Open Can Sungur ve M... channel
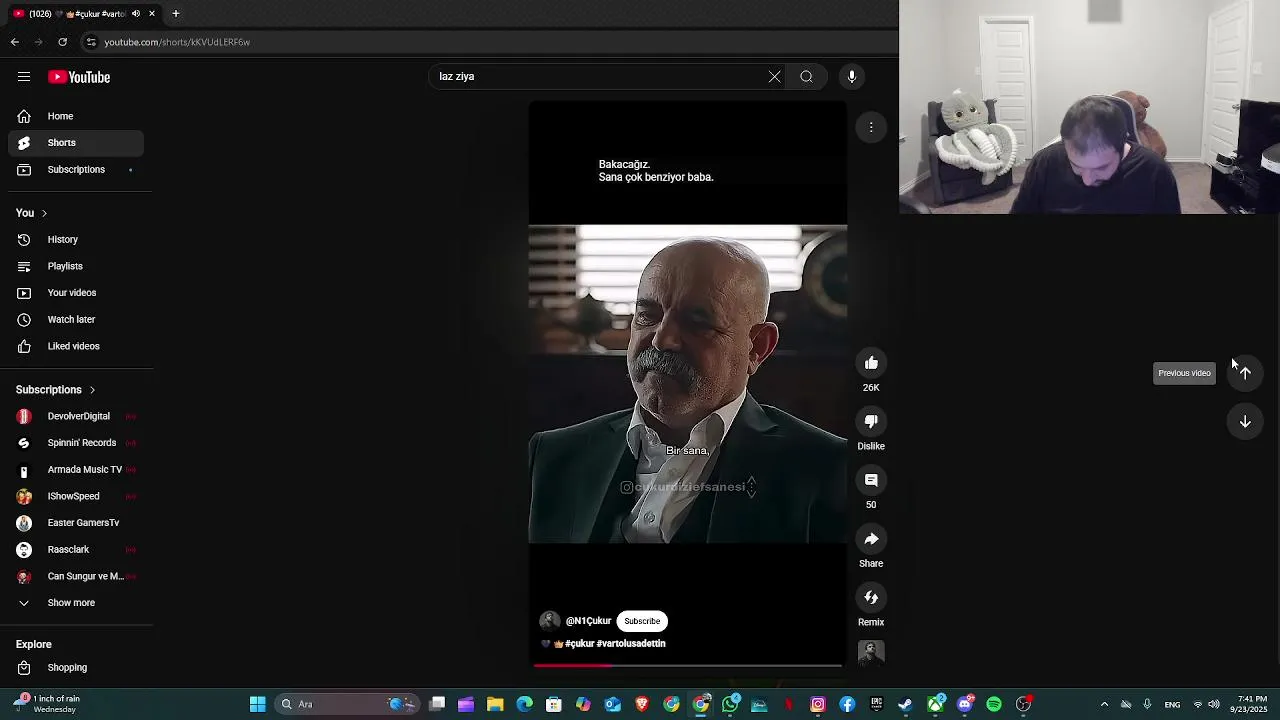 (x=76, y=576)
